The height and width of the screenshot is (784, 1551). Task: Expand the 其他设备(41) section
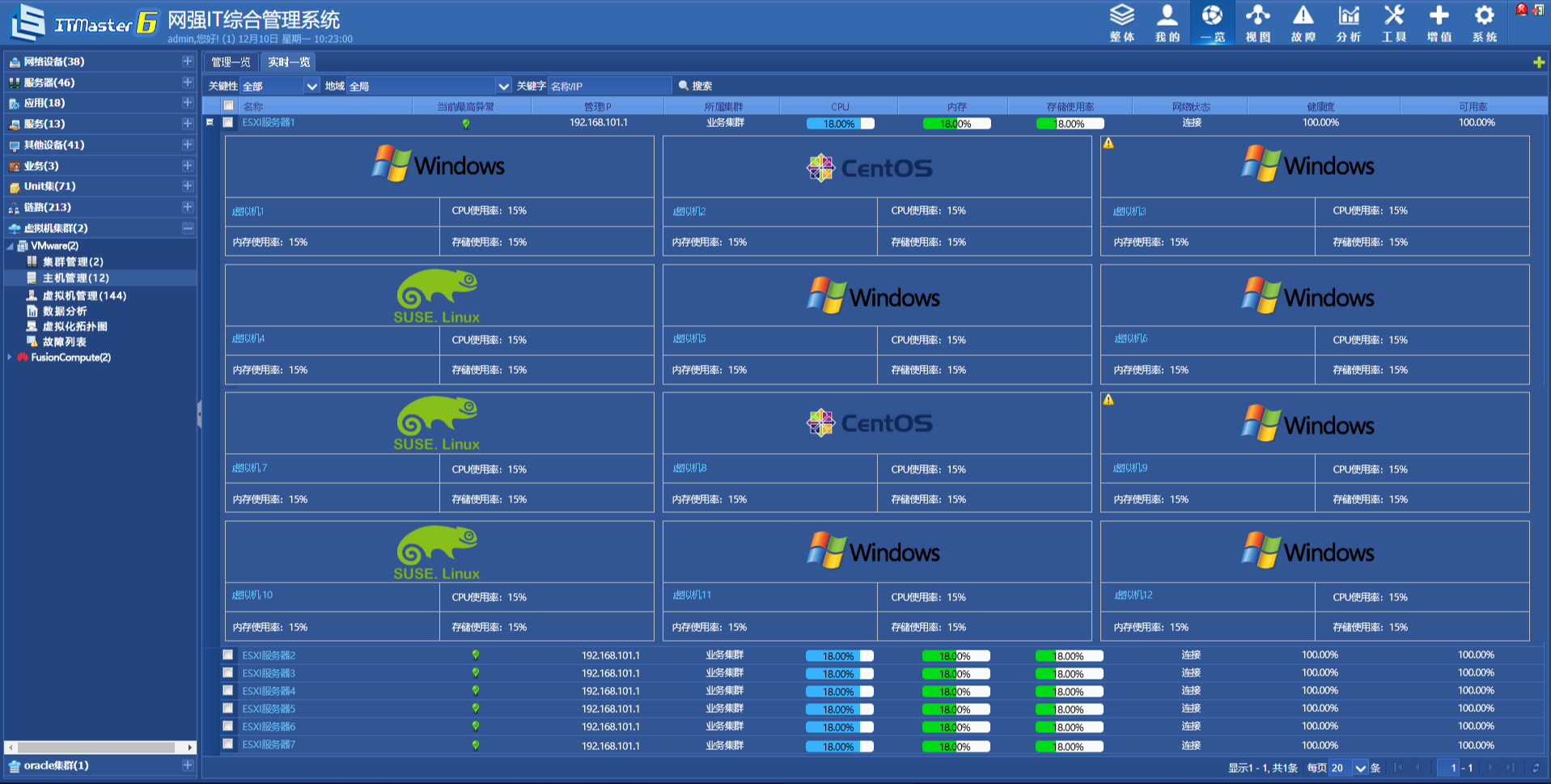[188, 145]
